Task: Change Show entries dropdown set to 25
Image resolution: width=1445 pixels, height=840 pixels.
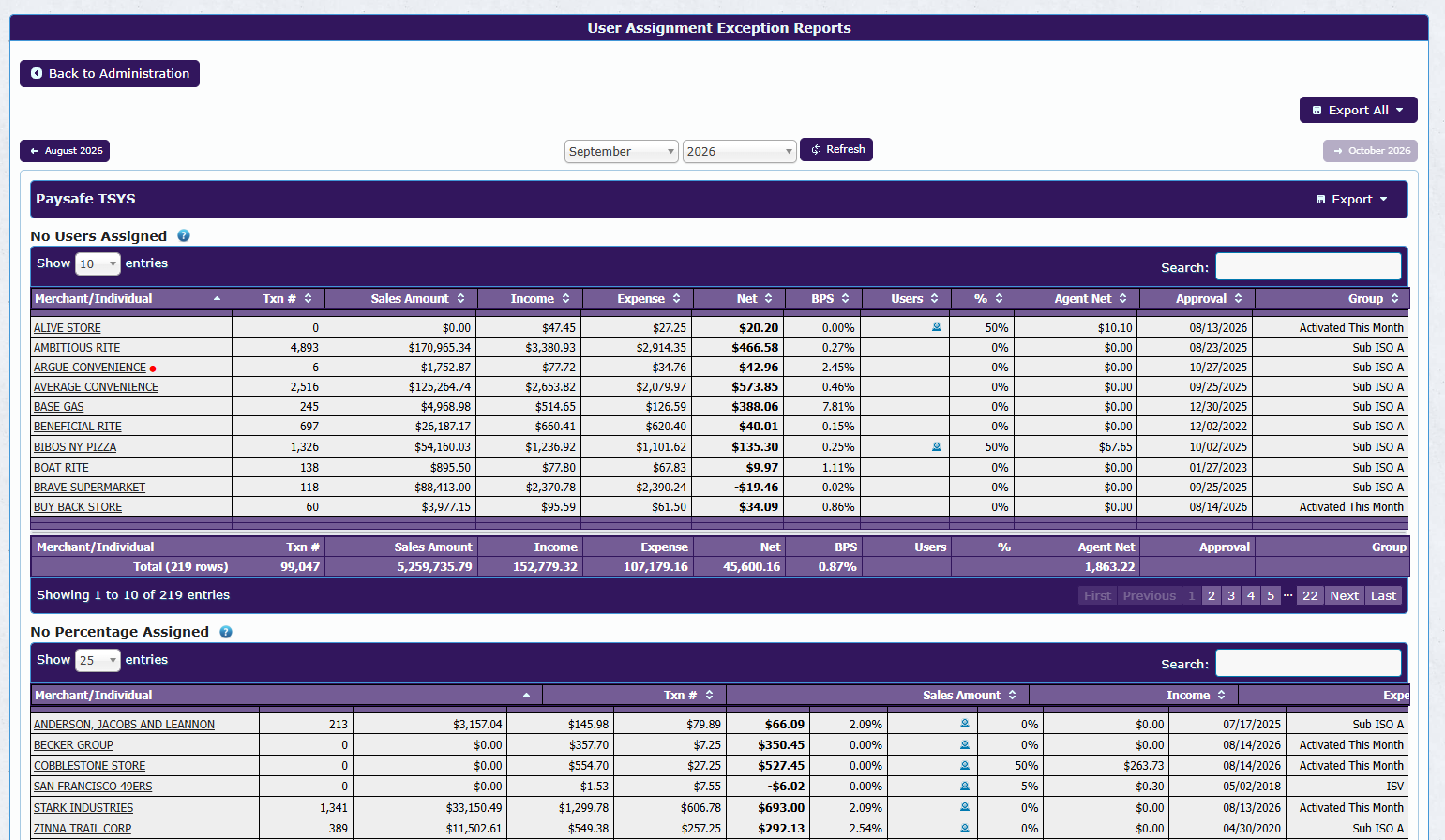Action: pyautogui.click(x=98, y=660)
